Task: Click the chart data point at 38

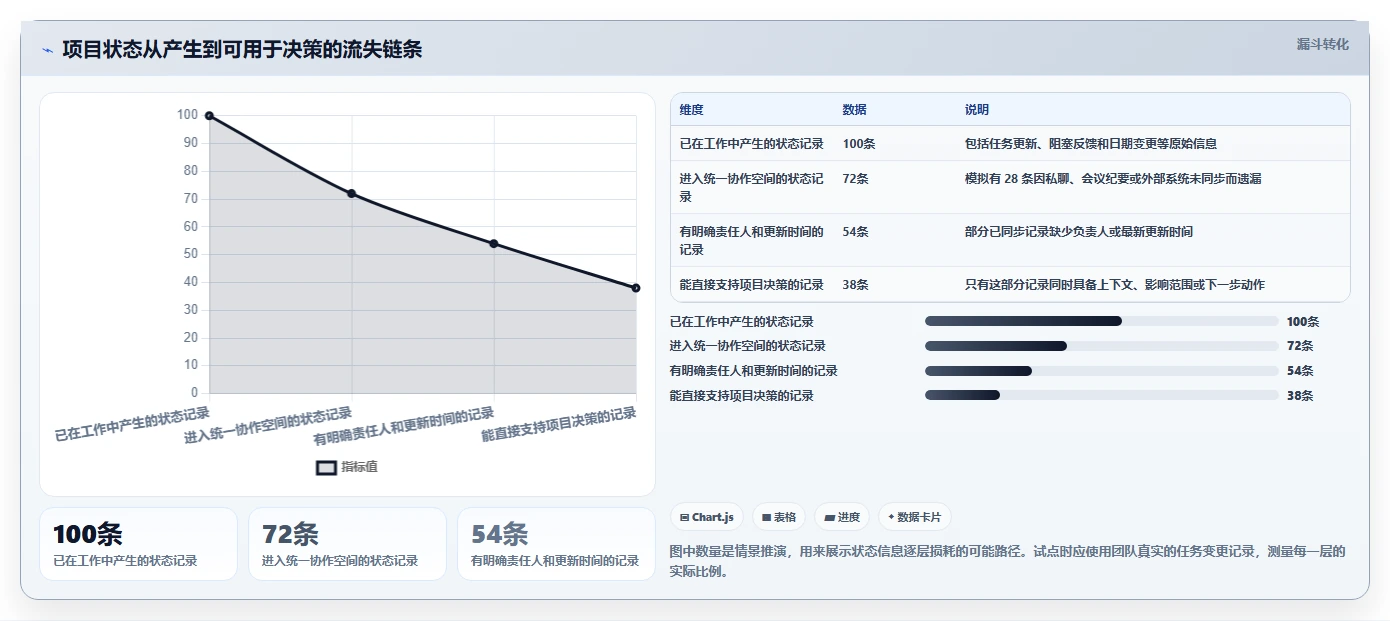Action: click(x=636, y=288)
